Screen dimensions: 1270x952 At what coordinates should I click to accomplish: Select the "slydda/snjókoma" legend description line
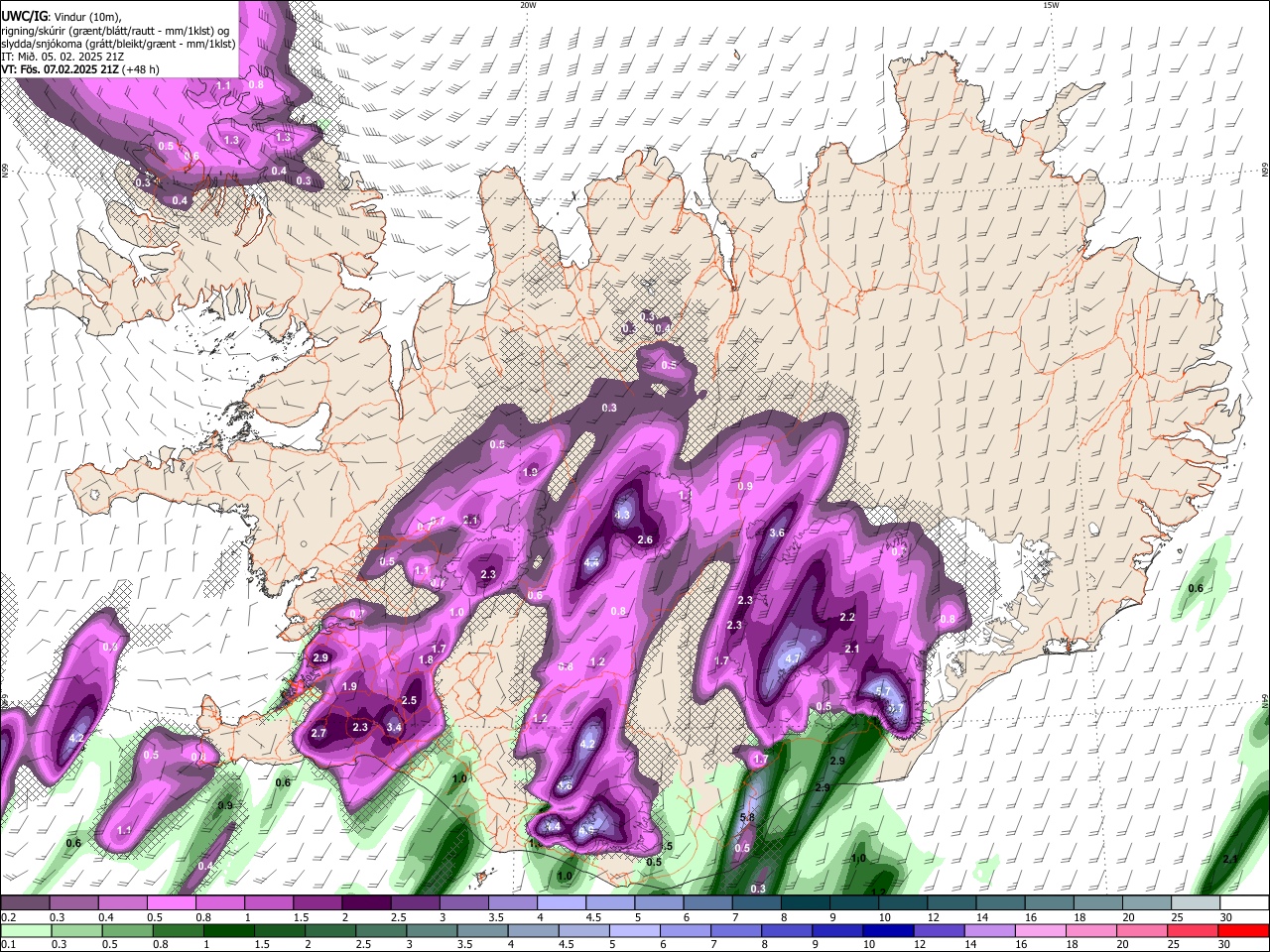pos(118,44)
